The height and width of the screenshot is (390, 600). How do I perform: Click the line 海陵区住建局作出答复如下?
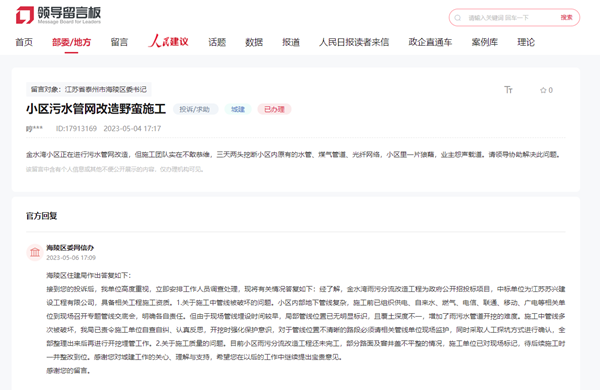[x=89, y=276]
